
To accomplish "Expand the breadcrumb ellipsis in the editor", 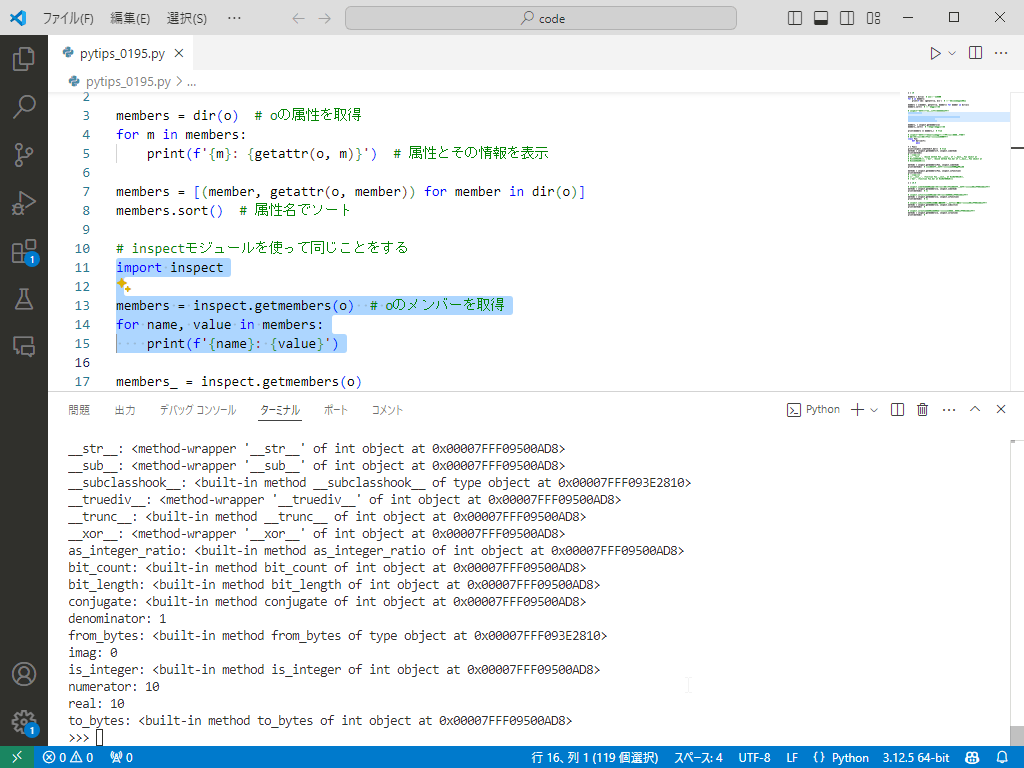I will click(x=189, y=81).
